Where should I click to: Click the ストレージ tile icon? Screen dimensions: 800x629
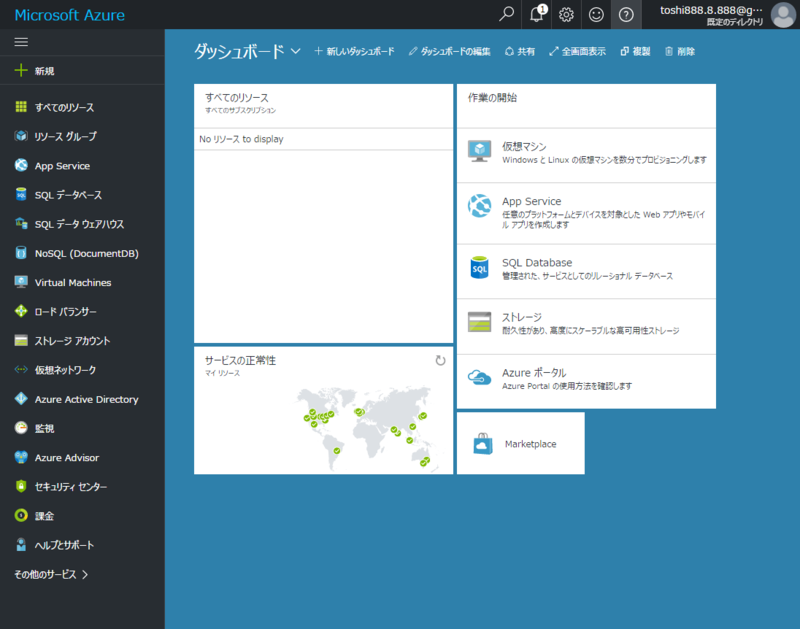(x=479, y=322)
